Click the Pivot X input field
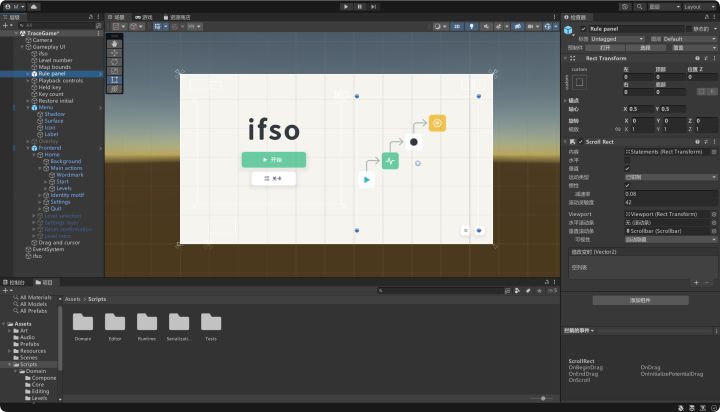 [641, 109]
